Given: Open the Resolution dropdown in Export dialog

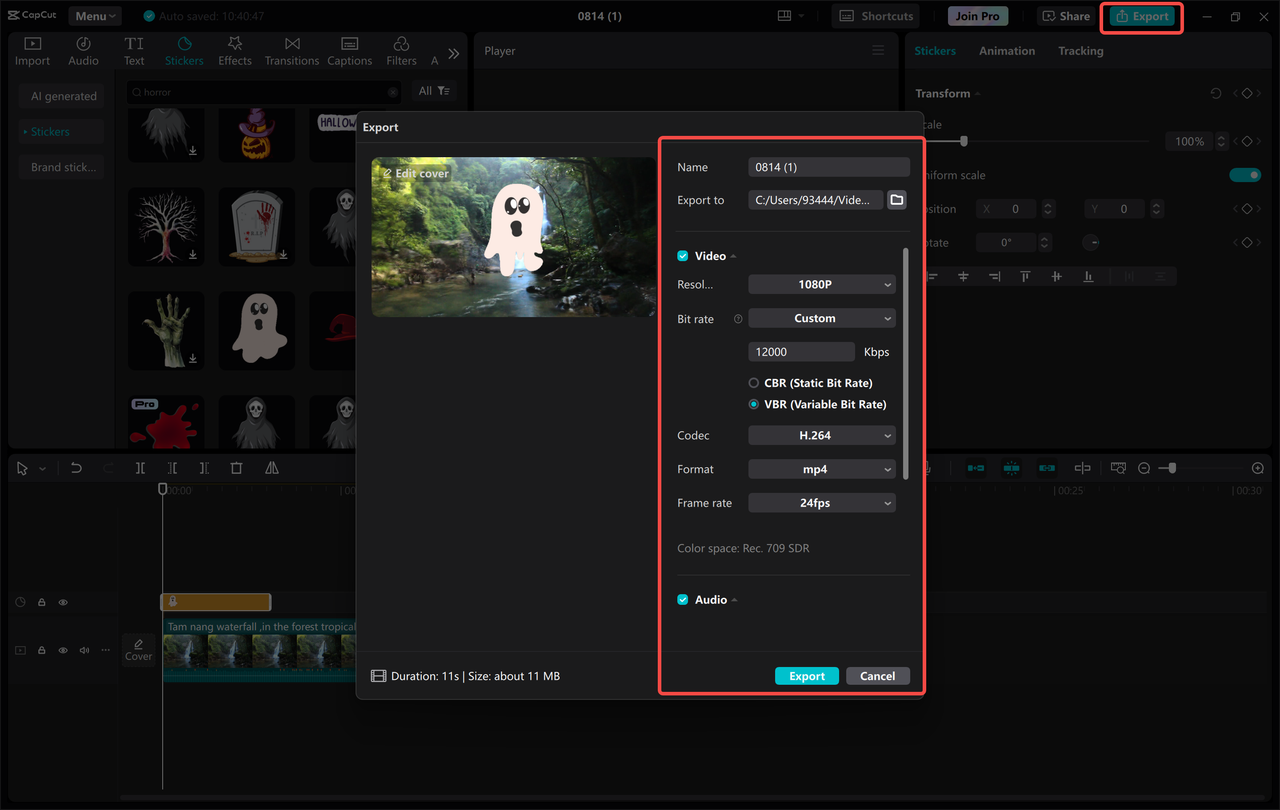Looking at the screenshot, I should coord(821,284).
